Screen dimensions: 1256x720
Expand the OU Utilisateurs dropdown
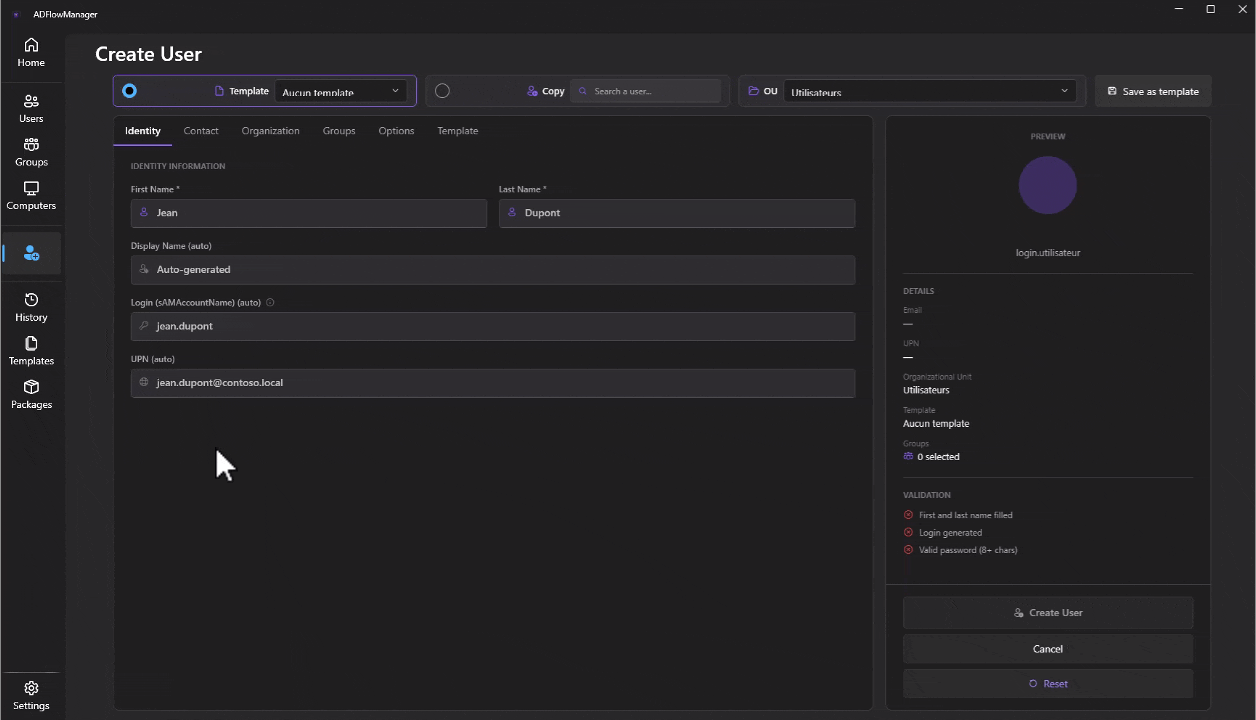click(929, 91)
